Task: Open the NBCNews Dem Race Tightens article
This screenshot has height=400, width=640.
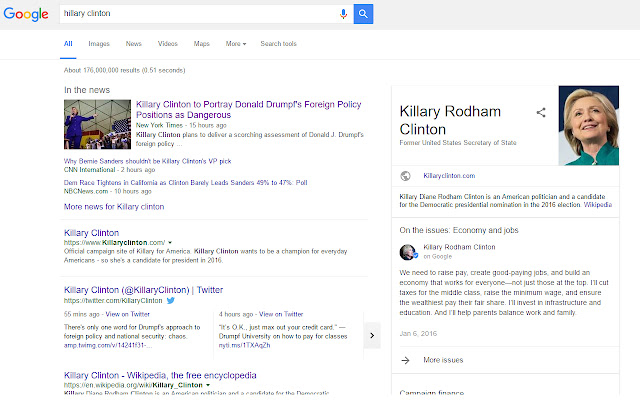Action: (185, 183)
